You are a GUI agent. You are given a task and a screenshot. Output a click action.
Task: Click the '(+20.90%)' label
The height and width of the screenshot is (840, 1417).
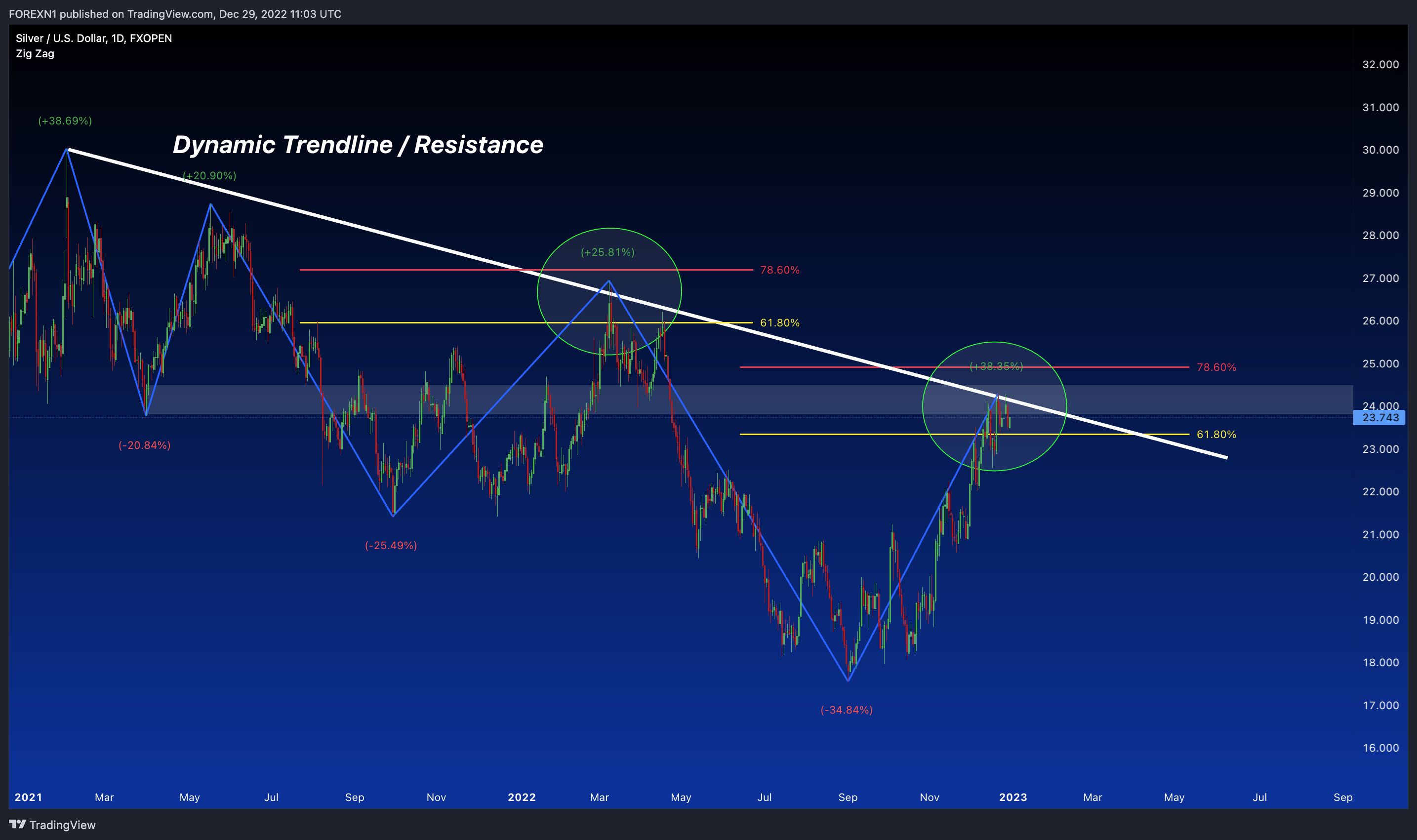pos(209,175)
